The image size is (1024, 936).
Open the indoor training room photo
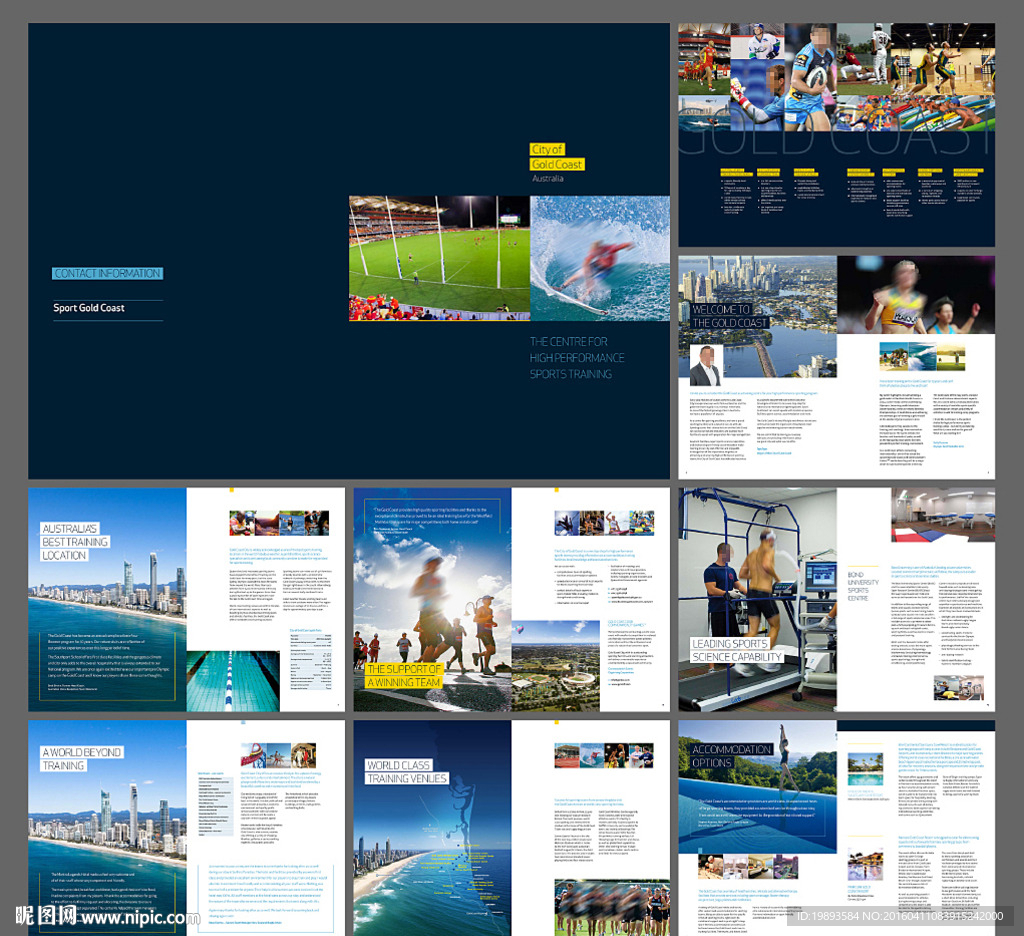[x=943, y=515]
